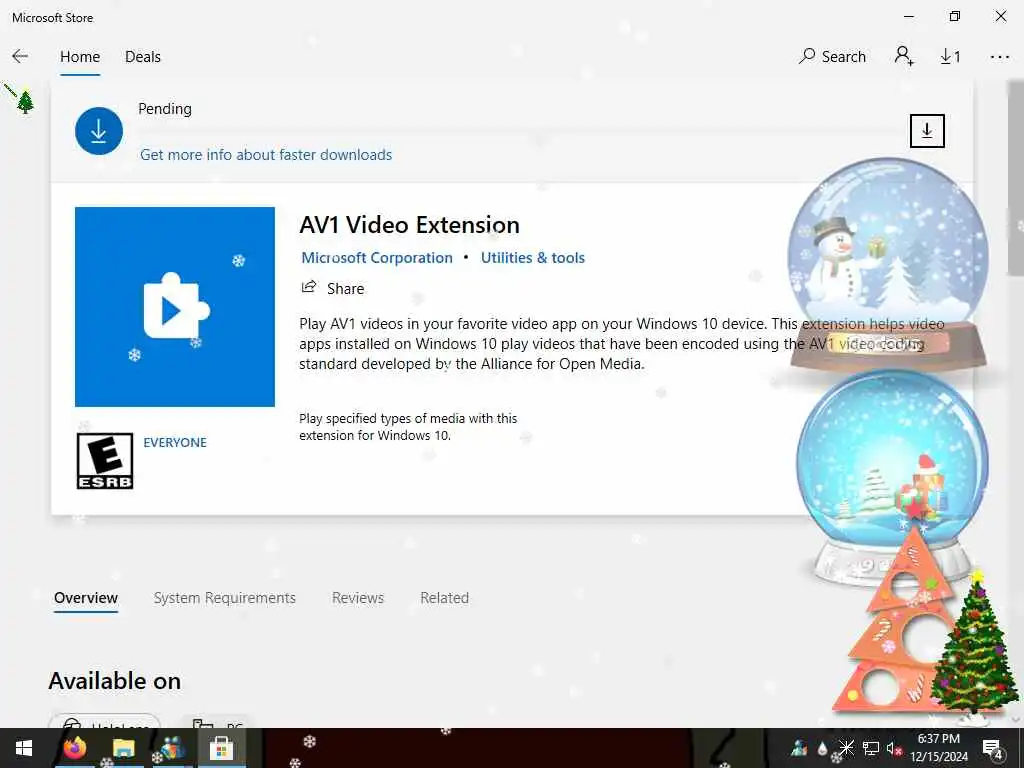Open the Action Center notifications icon
This screenshot has width=1024, height=768.
pyautogui.click(x=993, y=749)
